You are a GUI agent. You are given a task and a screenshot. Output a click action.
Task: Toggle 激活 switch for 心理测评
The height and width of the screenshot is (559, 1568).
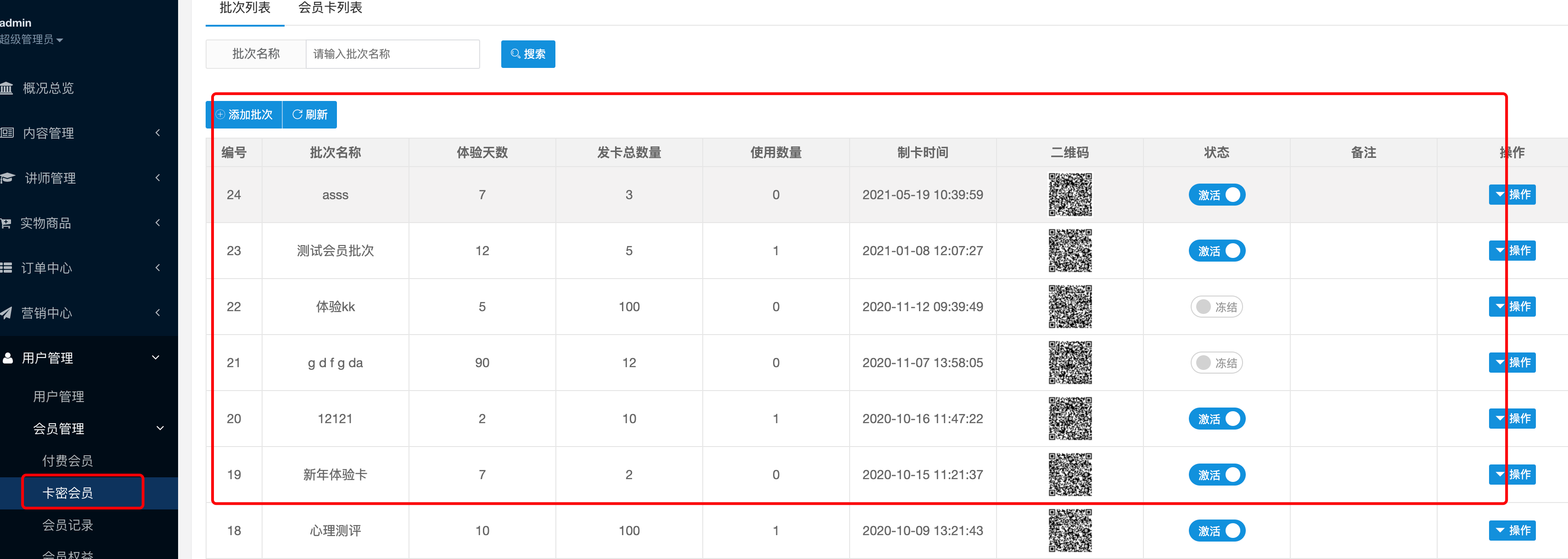click(x=1217, y=531)
